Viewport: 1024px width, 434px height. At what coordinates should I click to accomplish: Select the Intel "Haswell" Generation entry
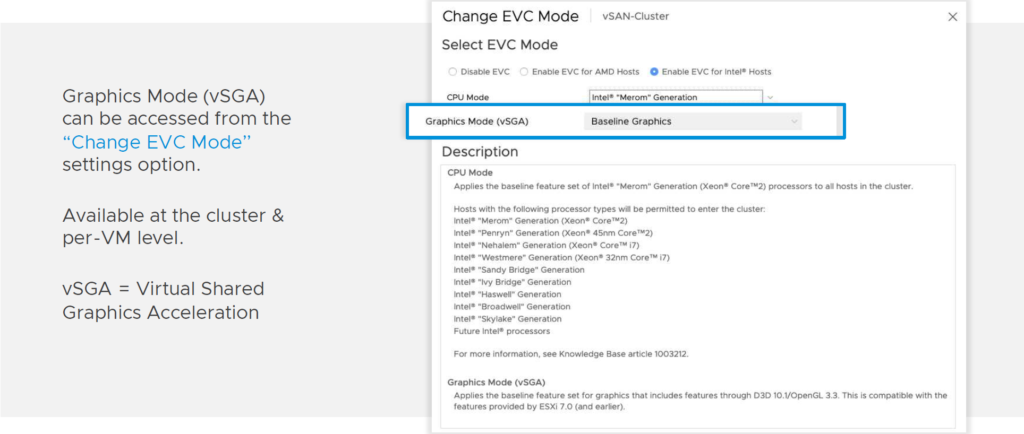(x=507, y=294)
